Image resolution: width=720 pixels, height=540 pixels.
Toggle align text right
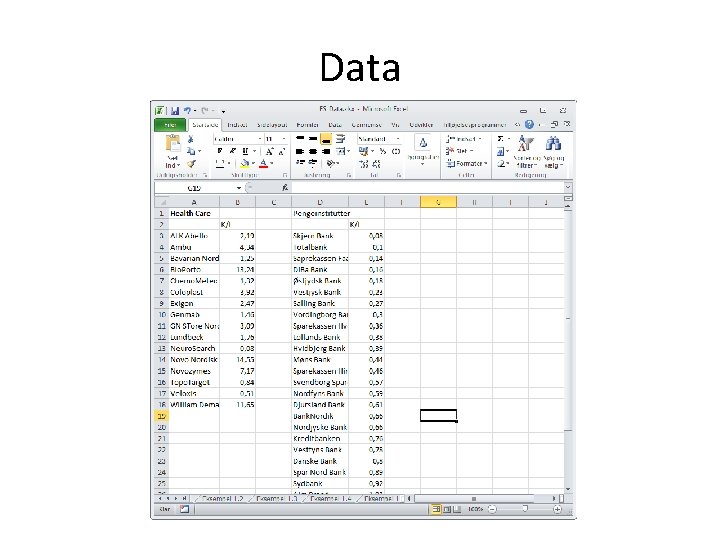point(326,151)
